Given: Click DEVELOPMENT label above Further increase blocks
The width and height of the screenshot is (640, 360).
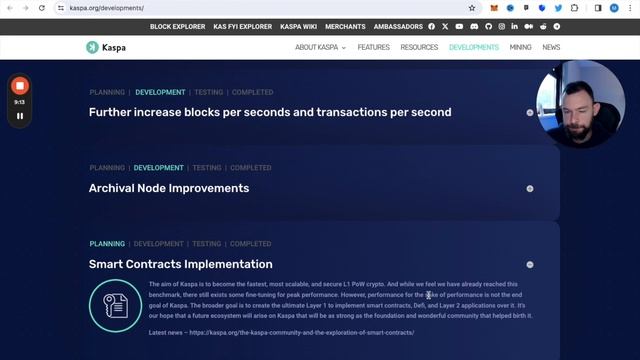Looking at the screenshot, I should click(x=160, y=92).
